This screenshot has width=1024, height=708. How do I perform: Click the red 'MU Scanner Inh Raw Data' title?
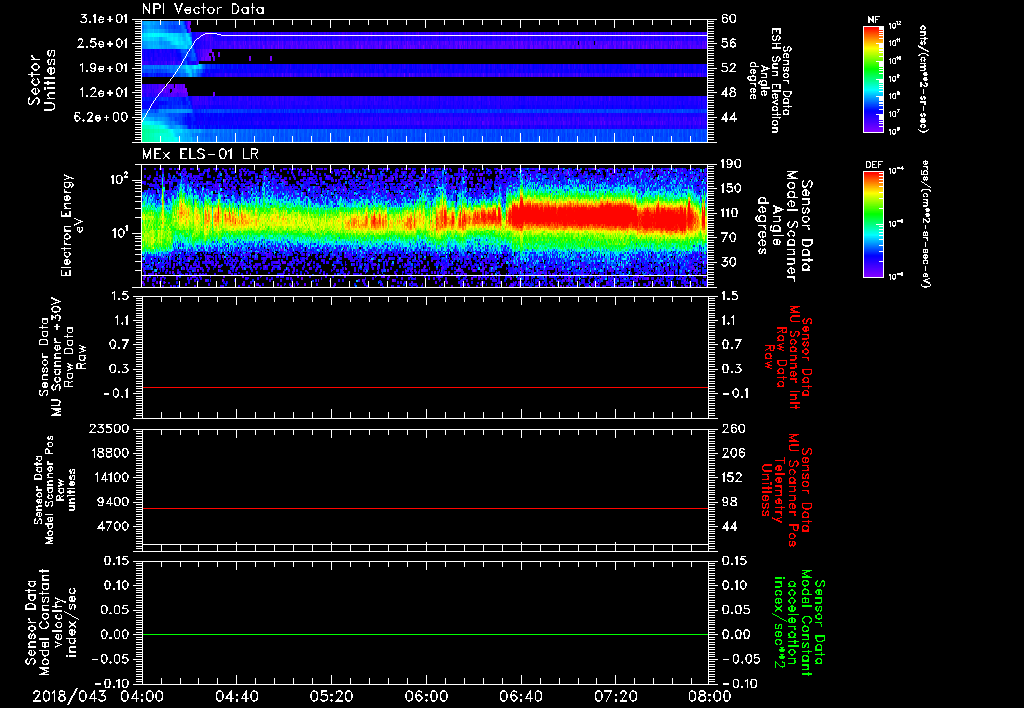pos(788,358)
